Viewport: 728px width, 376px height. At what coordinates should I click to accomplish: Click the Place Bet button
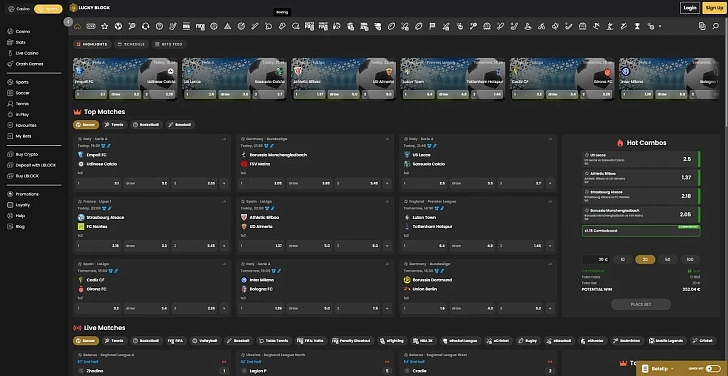click(x=641, y=305)
